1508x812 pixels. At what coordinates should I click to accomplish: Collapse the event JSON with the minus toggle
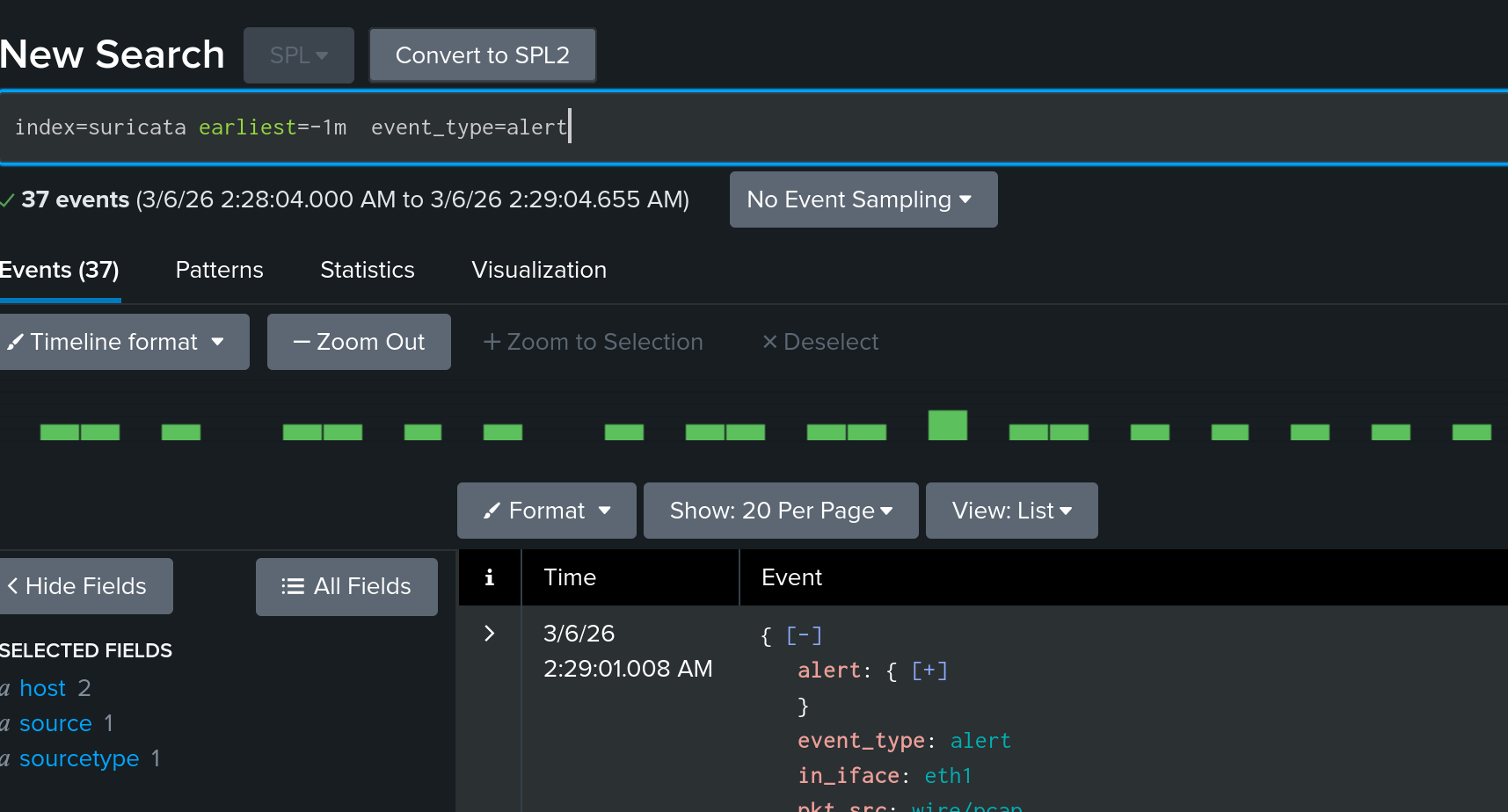click(804, 634)
